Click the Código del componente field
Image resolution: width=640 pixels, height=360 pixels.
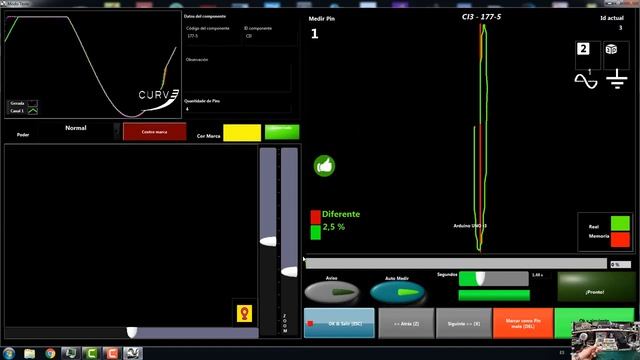(212, 36)
